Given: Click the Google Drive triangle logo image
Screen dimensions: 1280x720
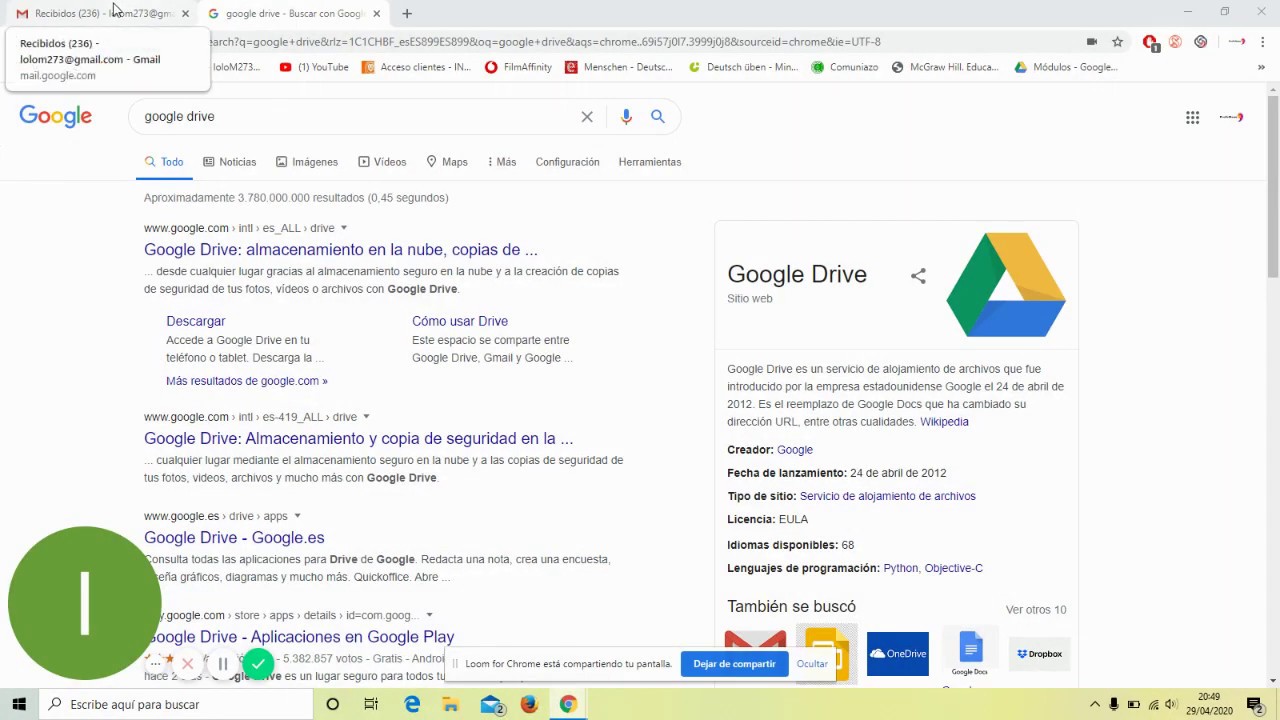Looking at the screenshot, I should click(x=1006, y=284).
